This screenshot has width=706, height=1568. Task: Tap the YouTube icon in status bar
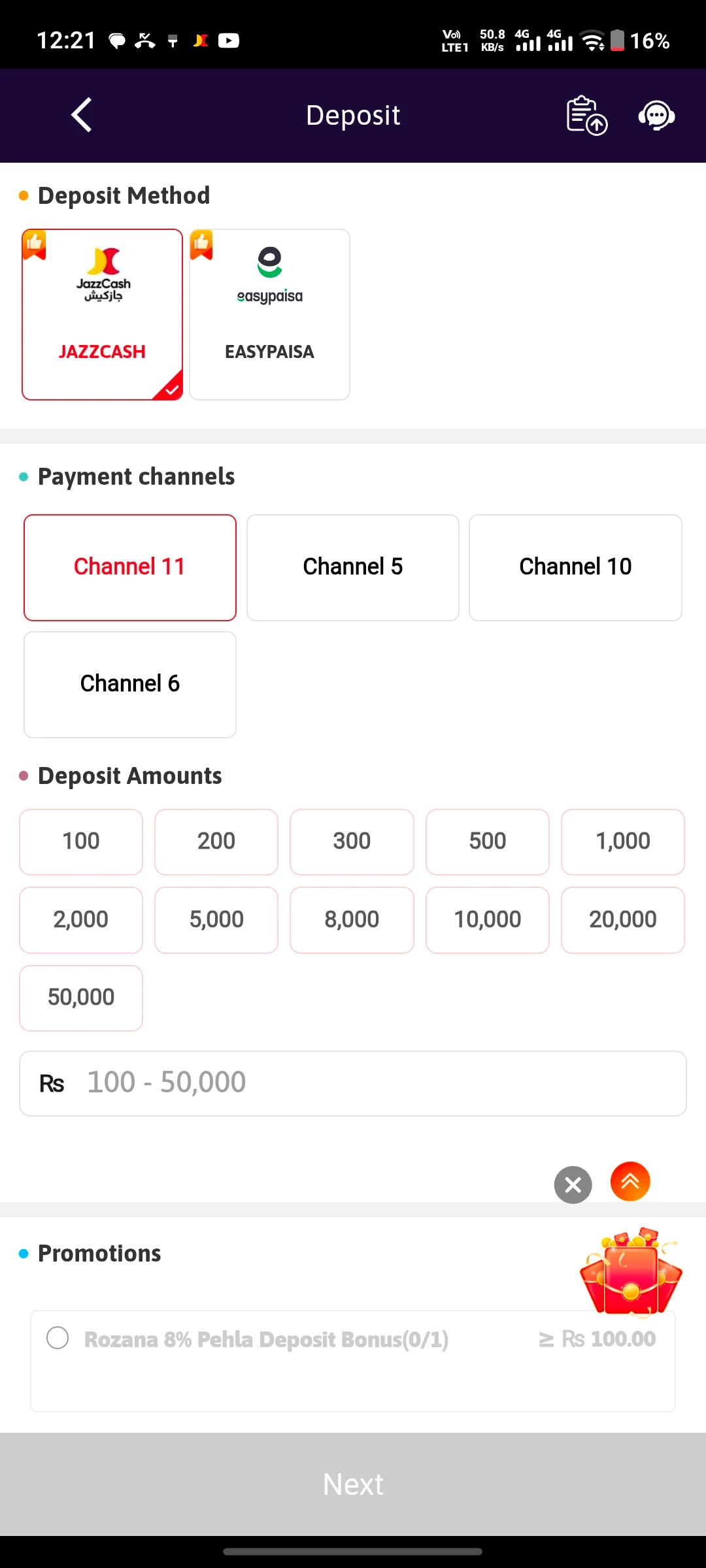(228, 41)
